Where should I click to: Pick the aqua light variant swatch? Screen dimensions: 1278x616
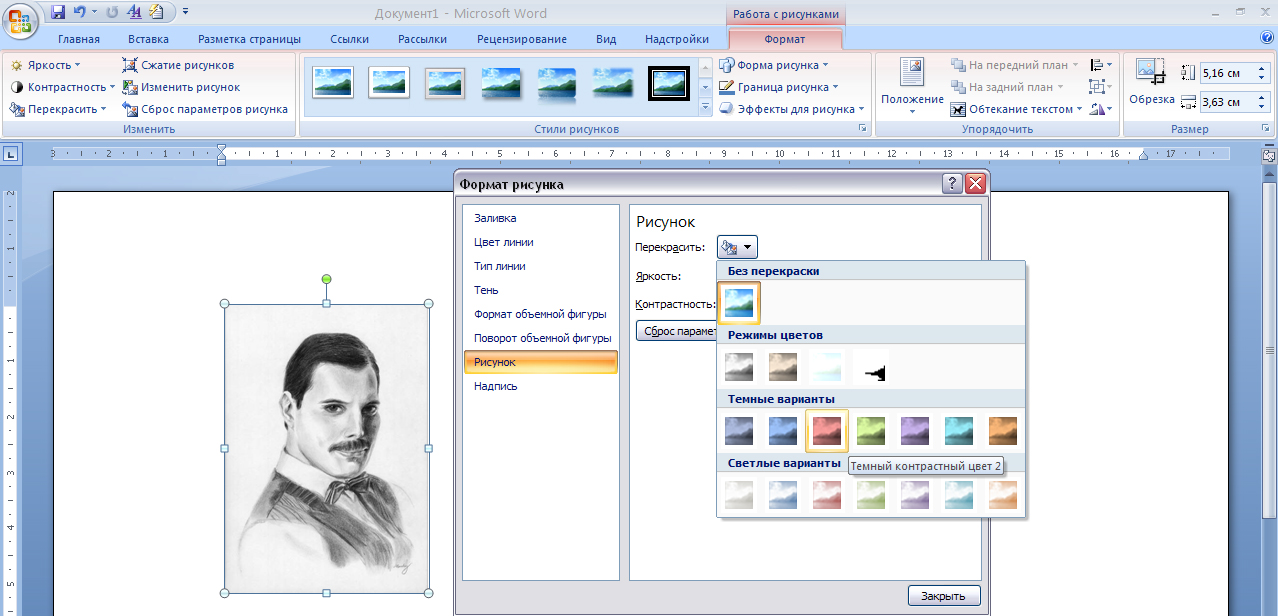pos(959,495)
